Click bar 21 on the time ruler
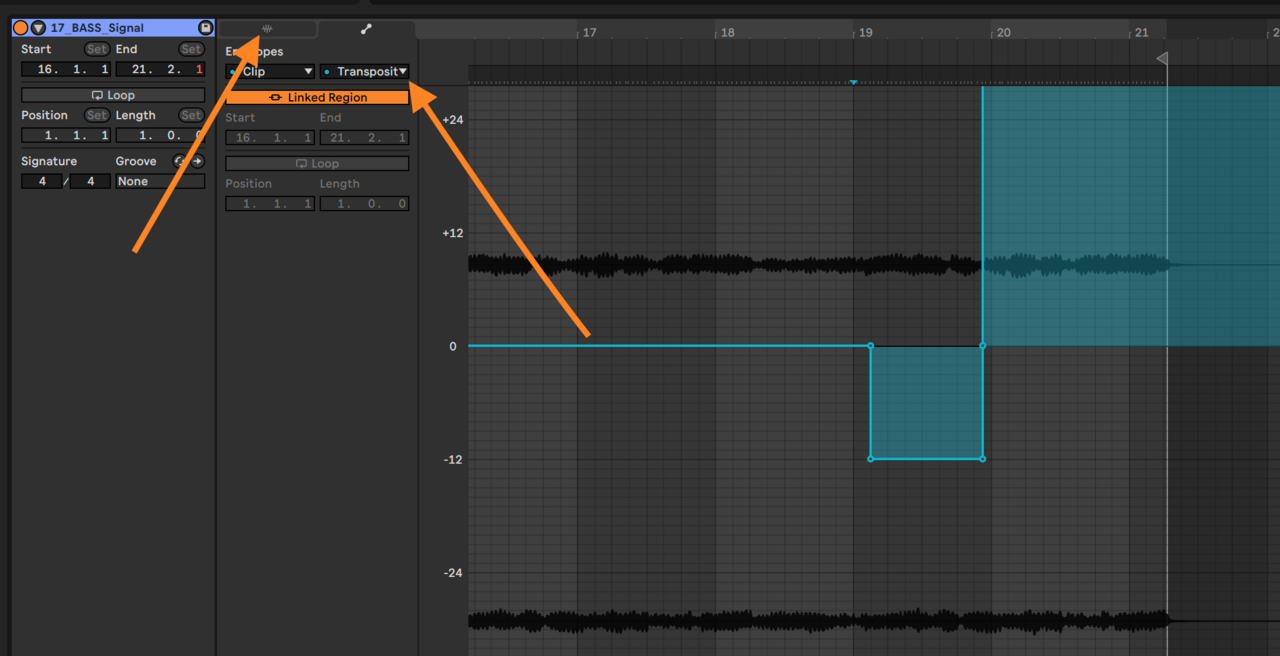This screenshot has width=1280, height=656. click(x=1141, y=32)
